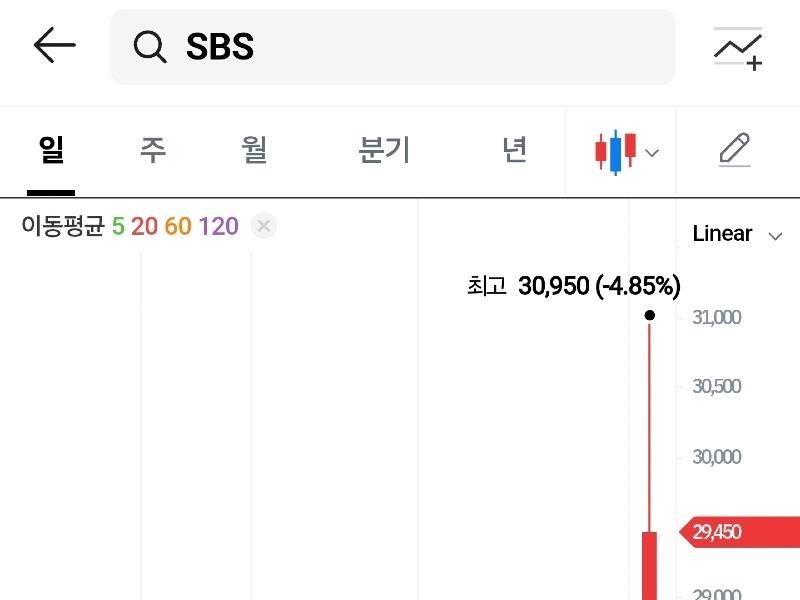Open the add comparison chart icon

coord(738,47)
